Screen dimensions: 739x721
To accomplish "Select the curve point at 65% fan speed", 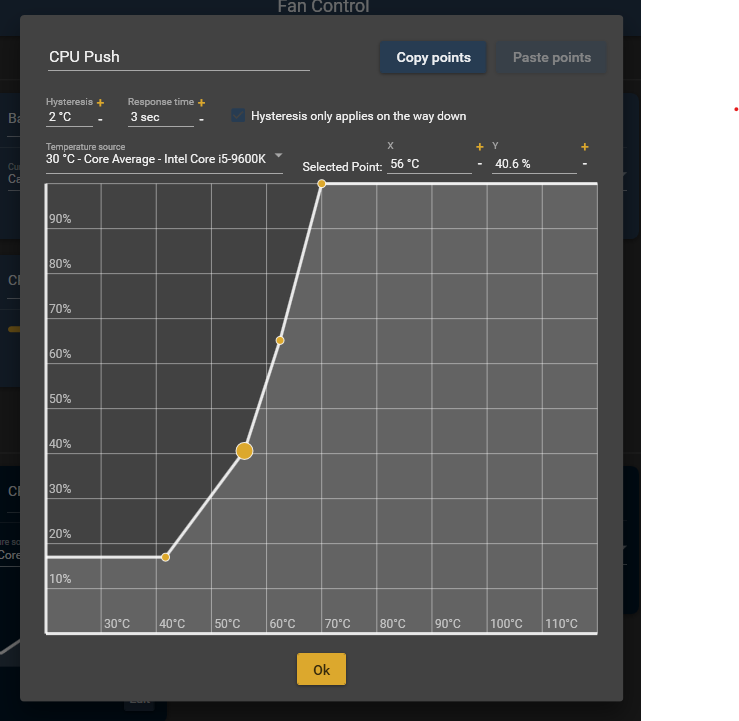I will pyautogui.click(x=280, y=341).
